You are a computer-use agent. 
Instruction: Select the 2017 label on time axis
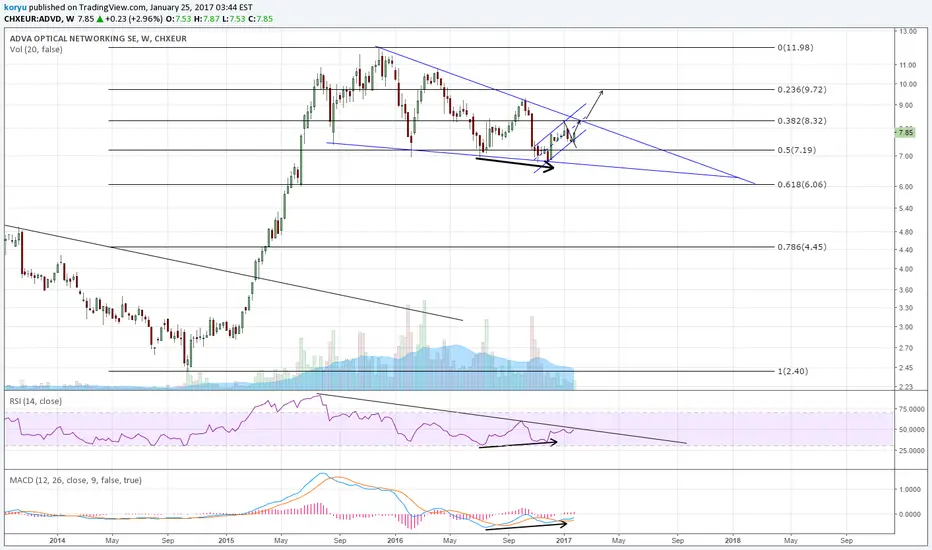tap(563, 540)
